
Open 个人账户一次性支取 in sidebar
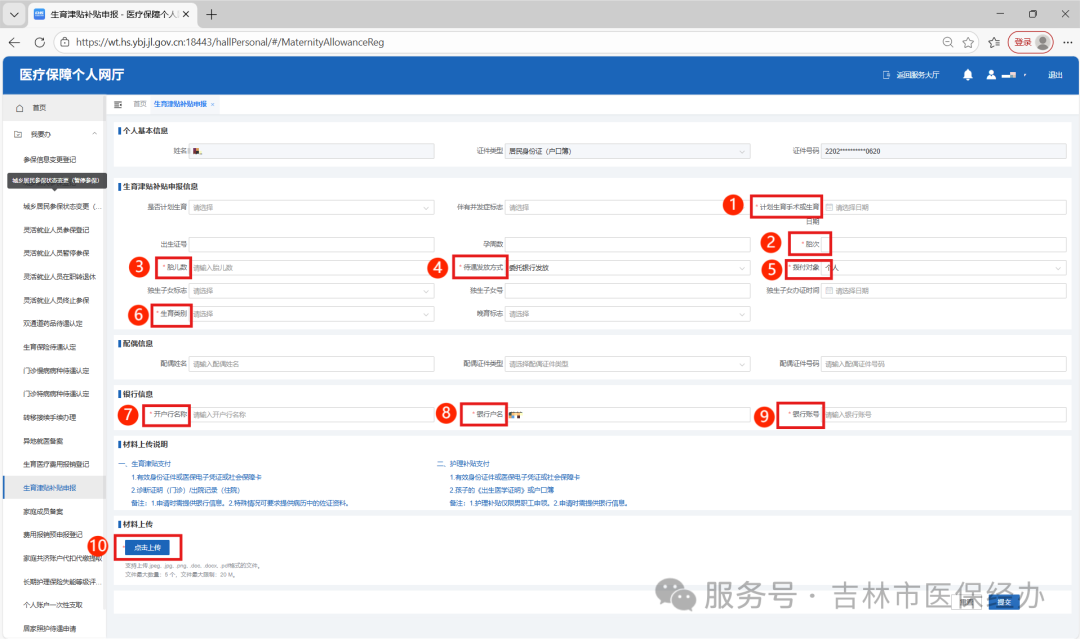(x=54, y=605)
